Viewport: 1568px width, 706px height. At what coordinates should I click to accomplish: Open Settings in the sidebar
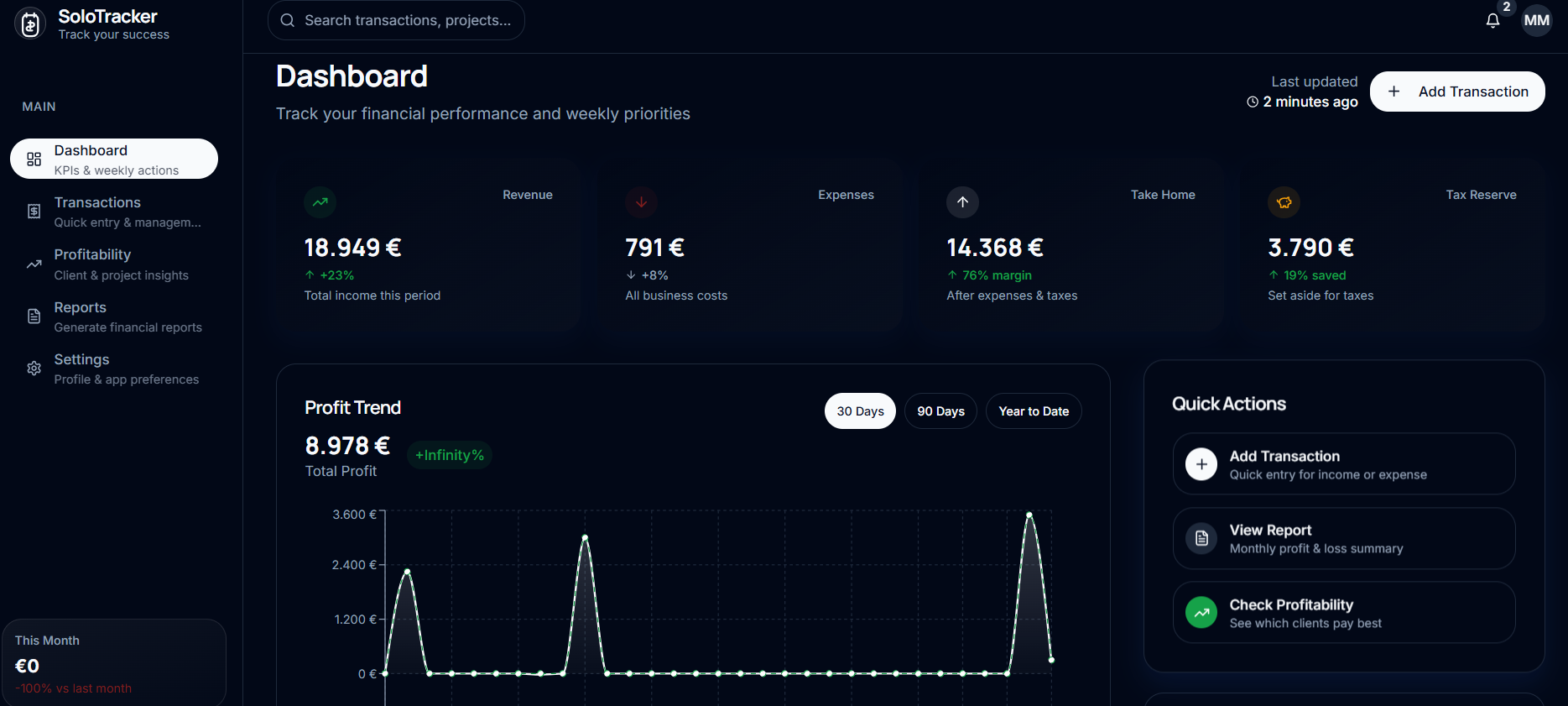point(114,369)
